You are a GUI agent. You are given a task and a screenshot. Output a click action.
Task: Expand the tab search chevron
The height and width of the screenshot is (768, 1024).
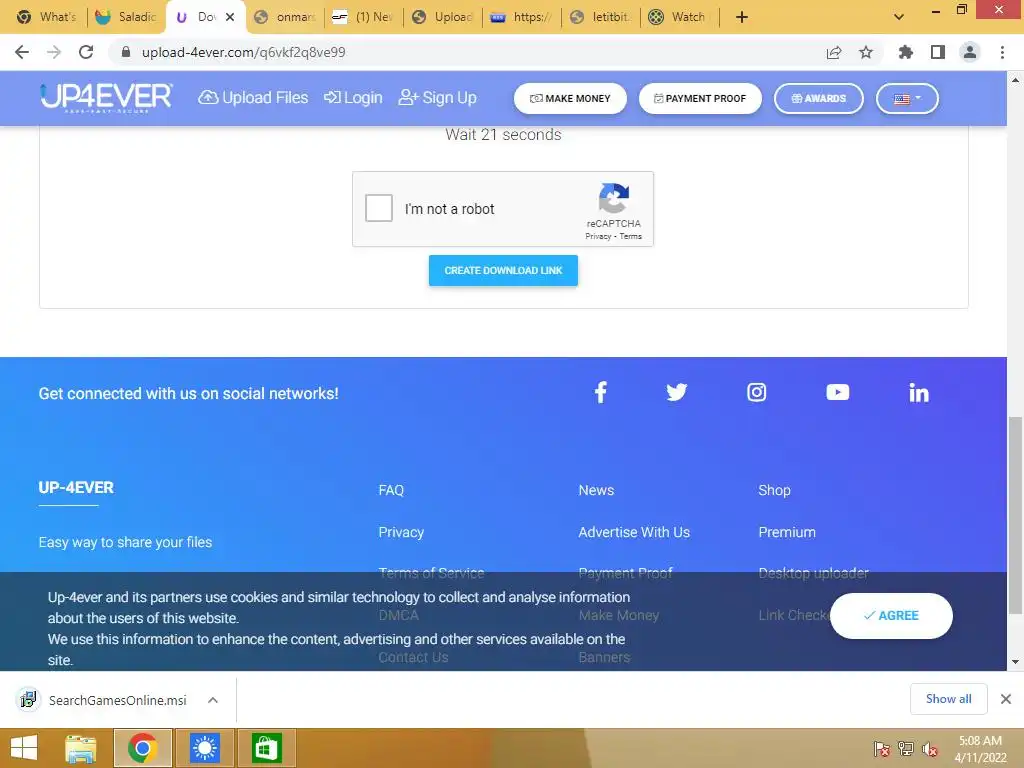pos(899,17)
